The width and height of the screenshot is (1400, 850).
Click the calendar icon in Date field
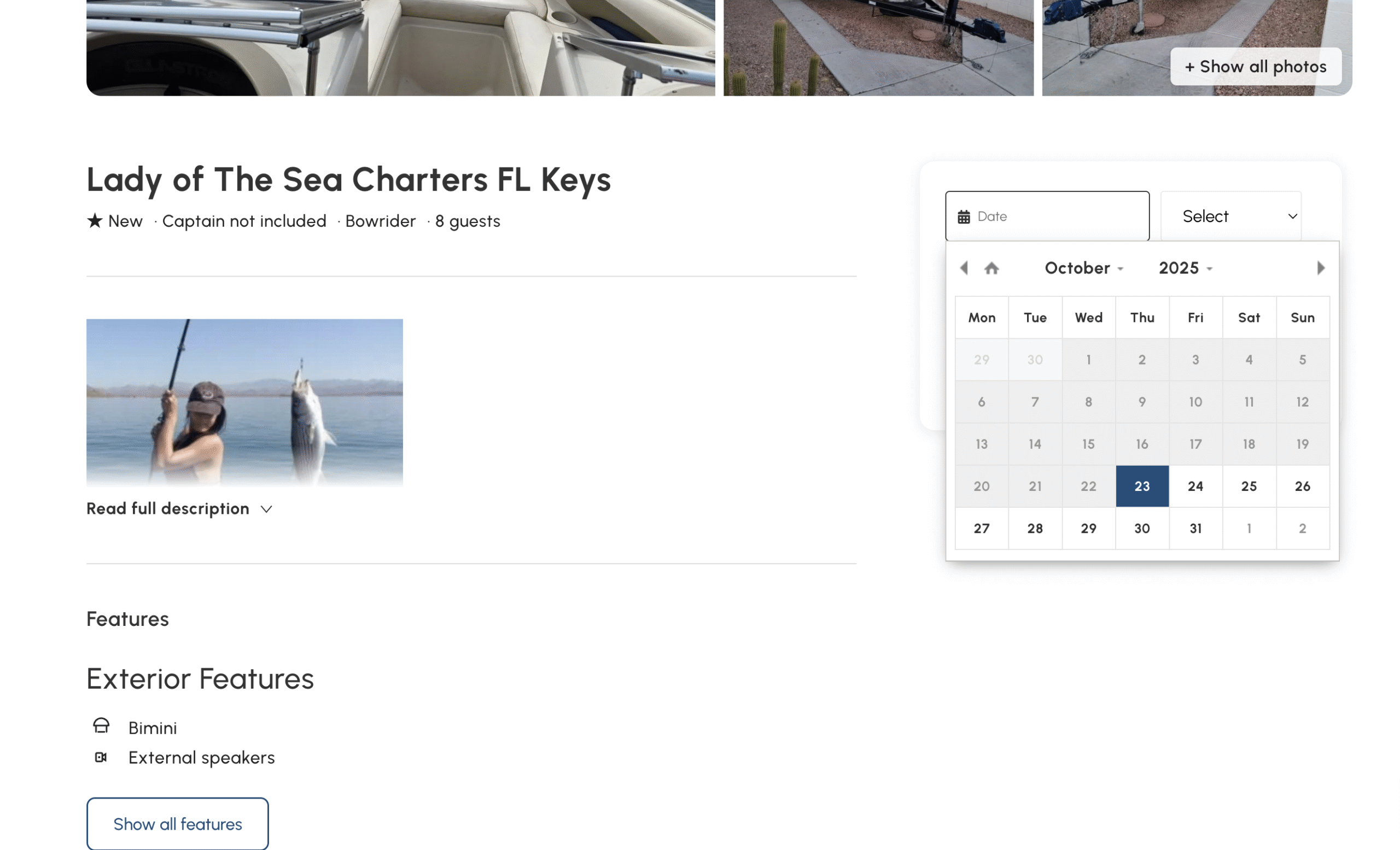964,217
